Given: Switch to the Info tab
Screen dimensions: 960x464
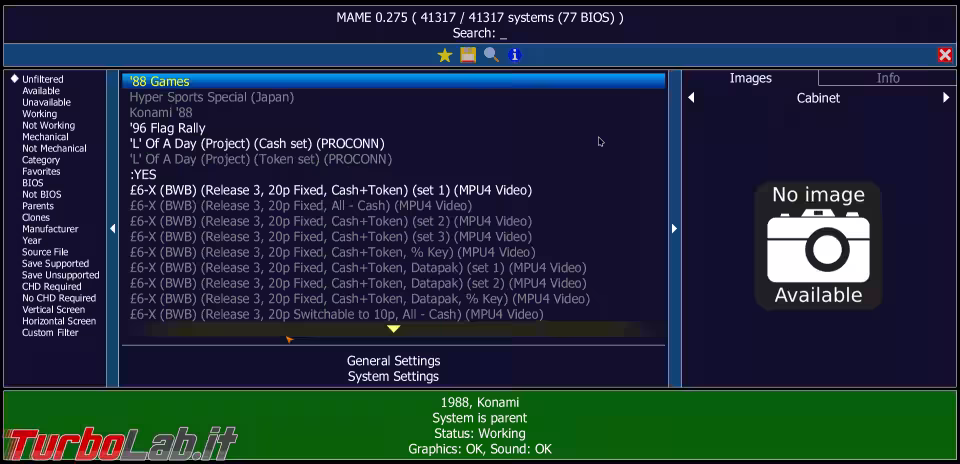Looking at the screenshot, I should pyautogui.click(x=888, y=78).
